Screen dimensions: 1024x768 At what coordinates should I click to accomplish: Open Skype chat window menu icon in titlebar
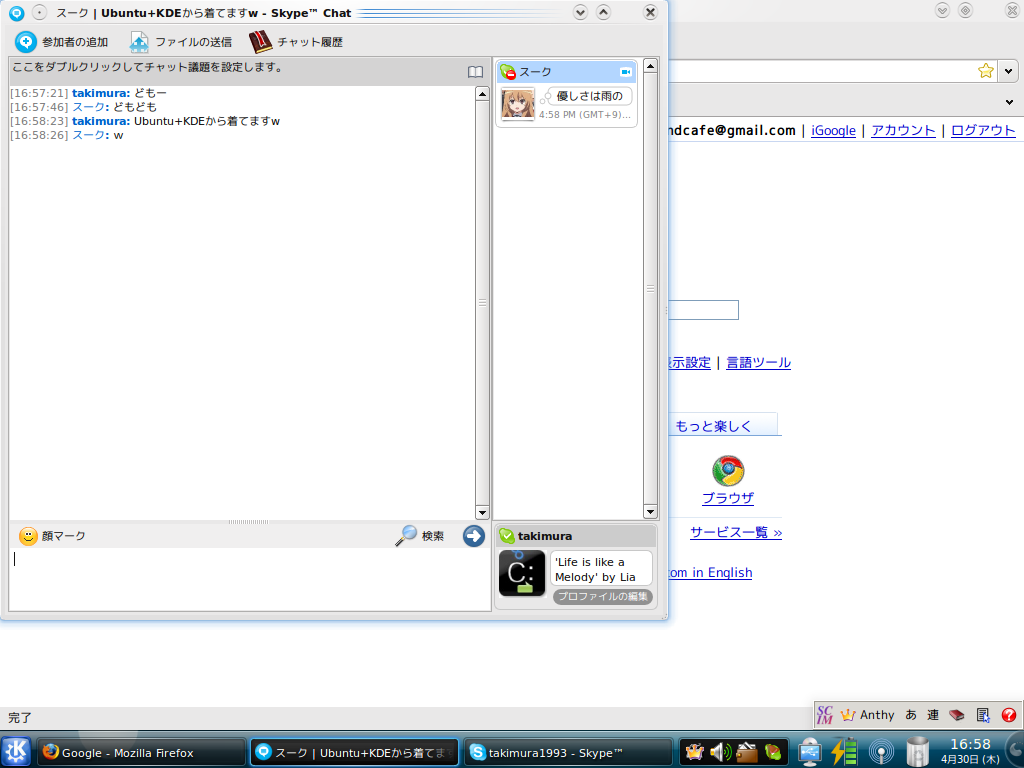tap(16, 12)
